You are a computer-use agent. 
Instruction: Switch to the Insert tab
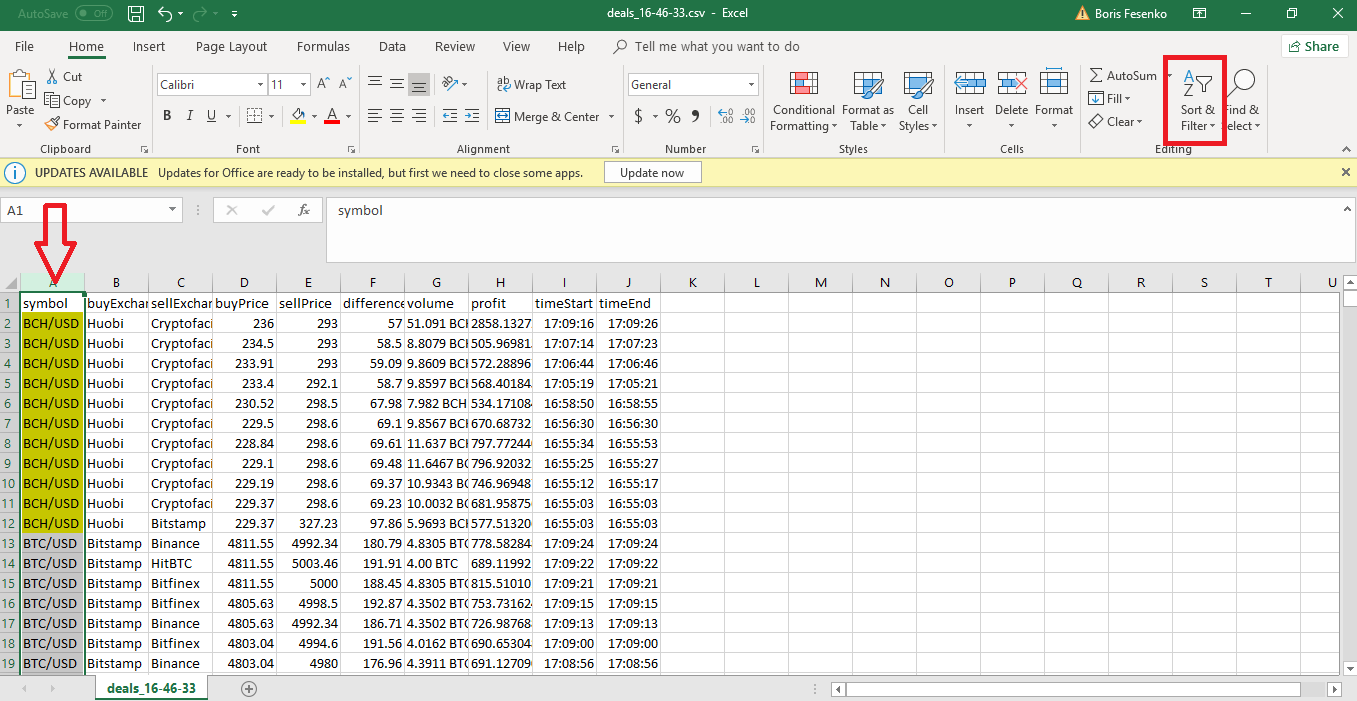(x=149, y=47)
